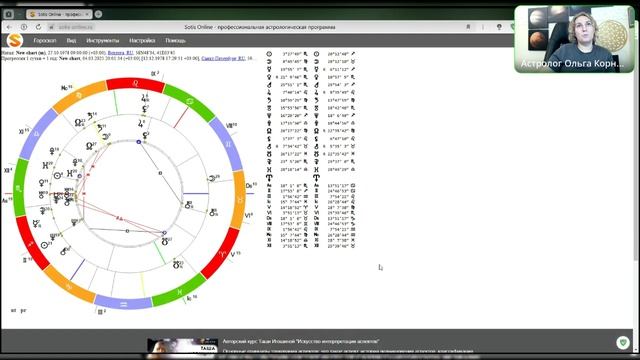Screen dimensions: 640x360
Task: Follow the Санкт-Петербург, RU location link
Action: coord(223,58)
